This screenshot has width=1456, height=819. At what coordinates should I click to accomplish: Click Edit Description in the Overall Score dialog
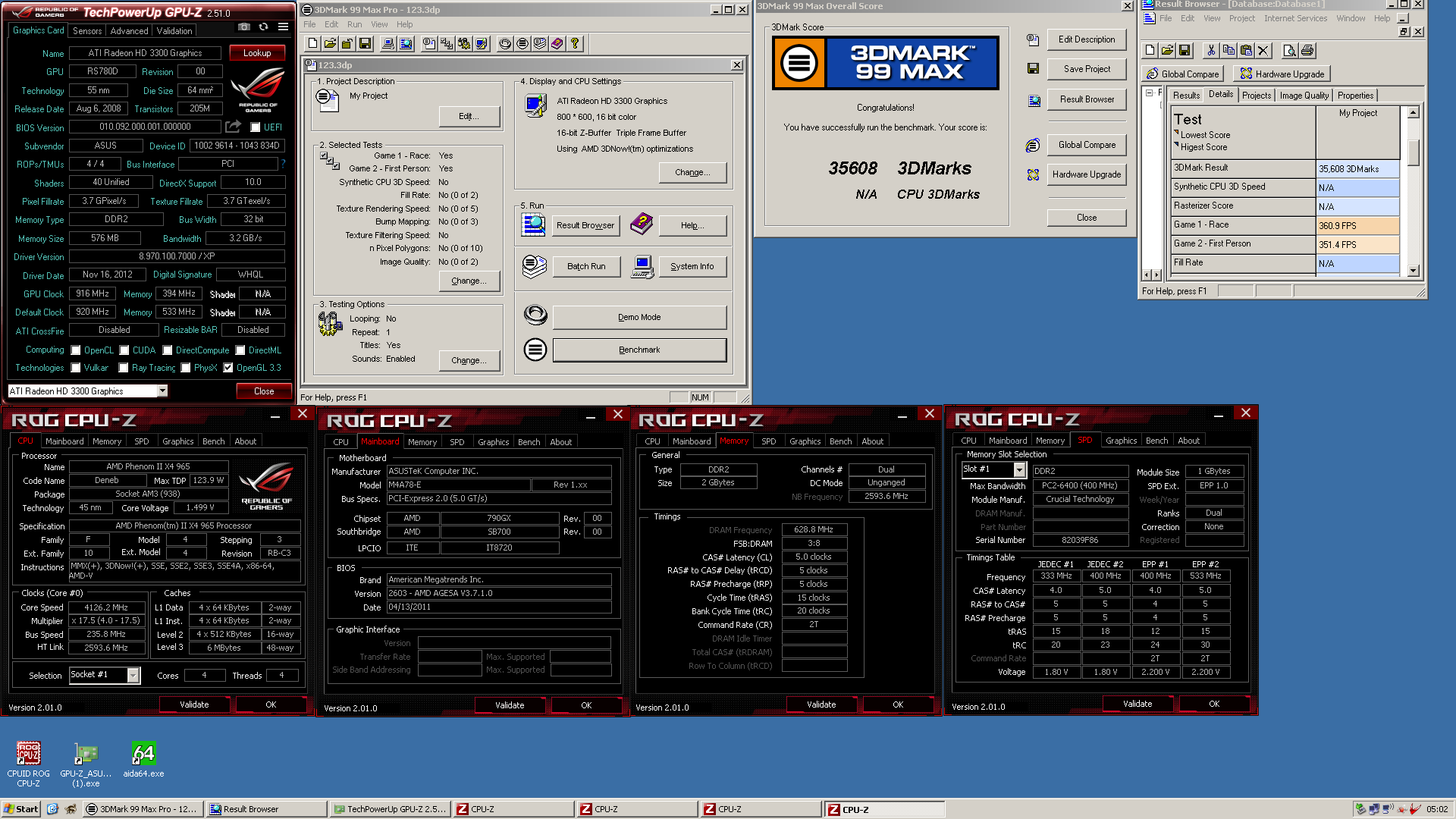click(x=1087, y=39)
